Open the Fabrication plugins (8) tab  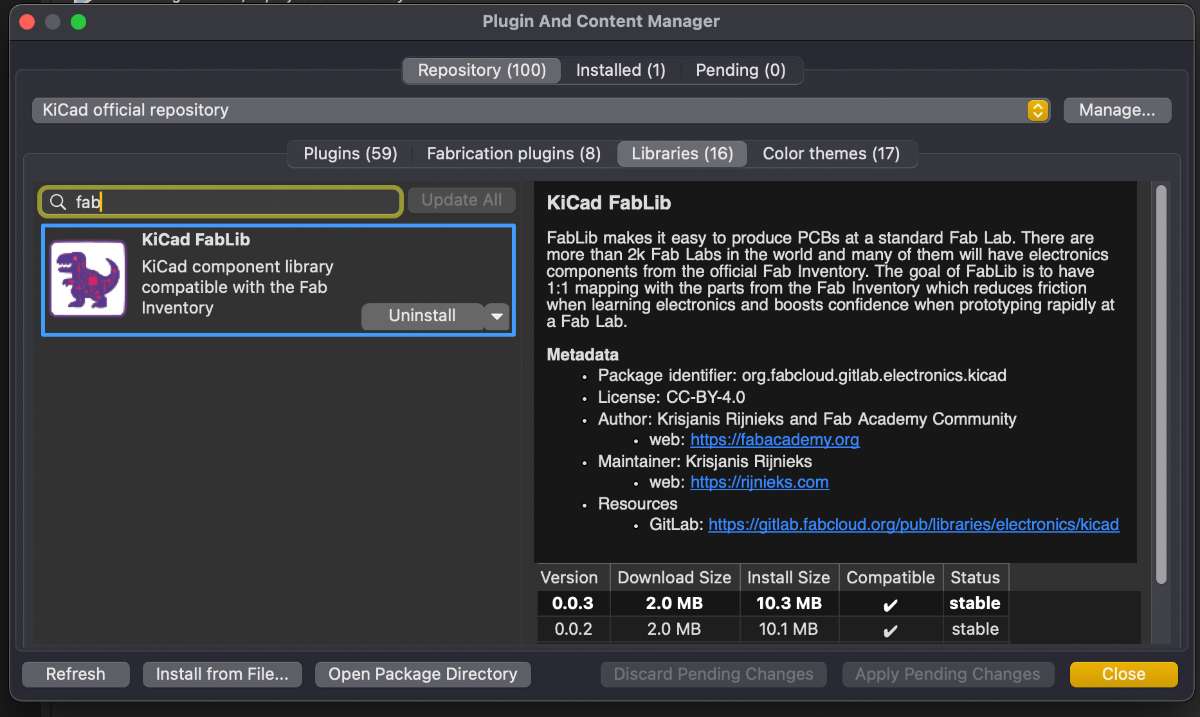coord(513,153)
